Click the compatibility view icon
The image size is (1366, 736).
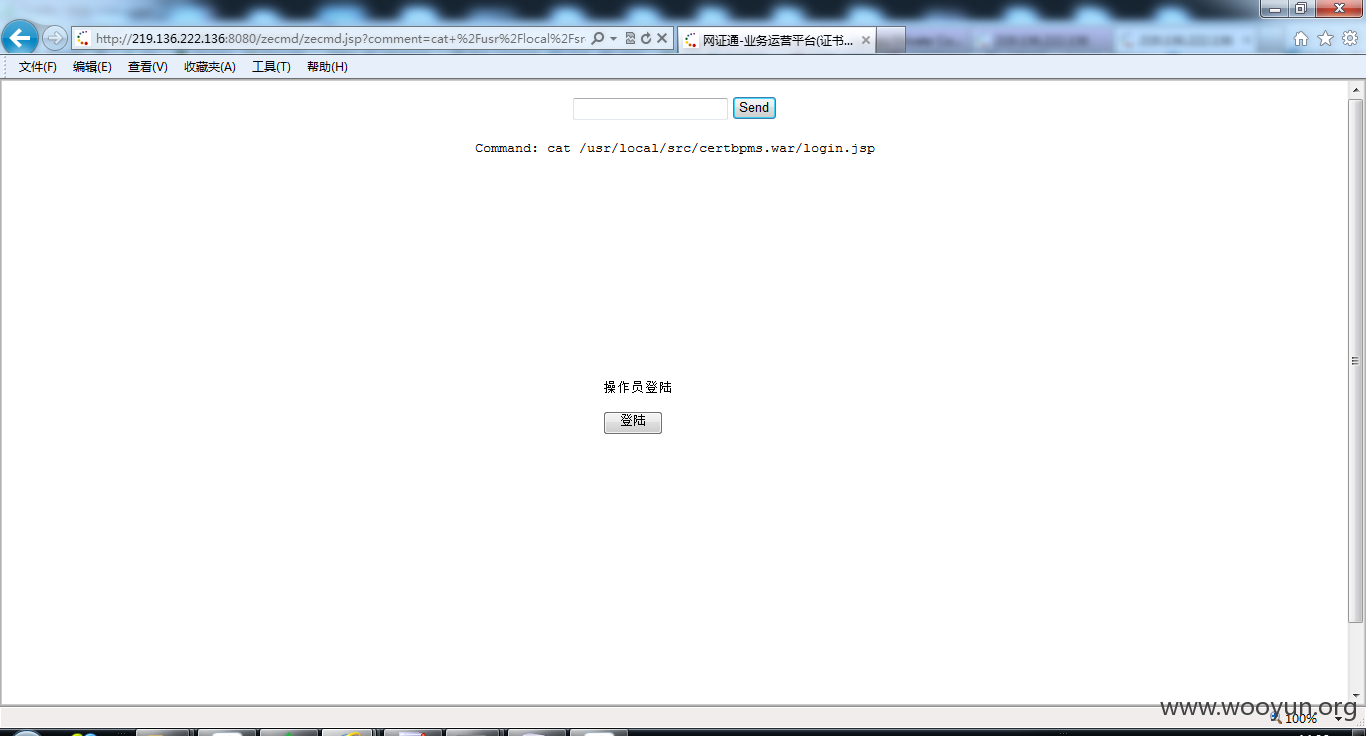pyautogui.click(x=630, y=39)
